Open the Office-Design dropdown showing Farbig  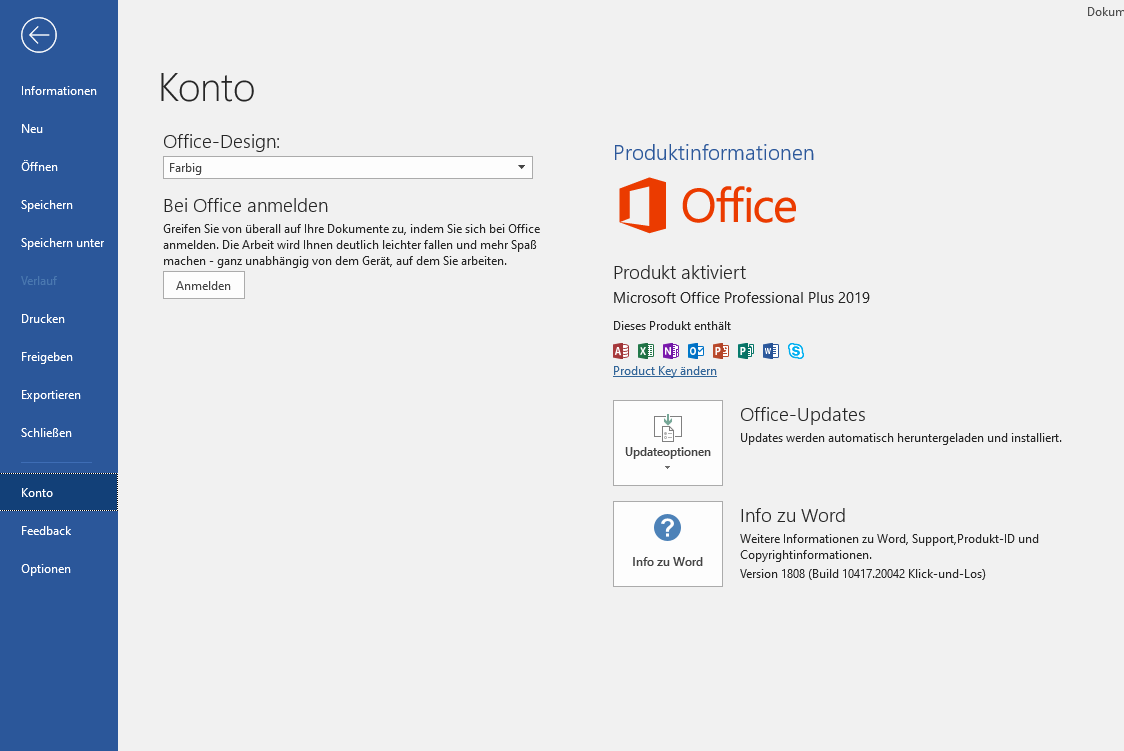(x=347, y=168)
